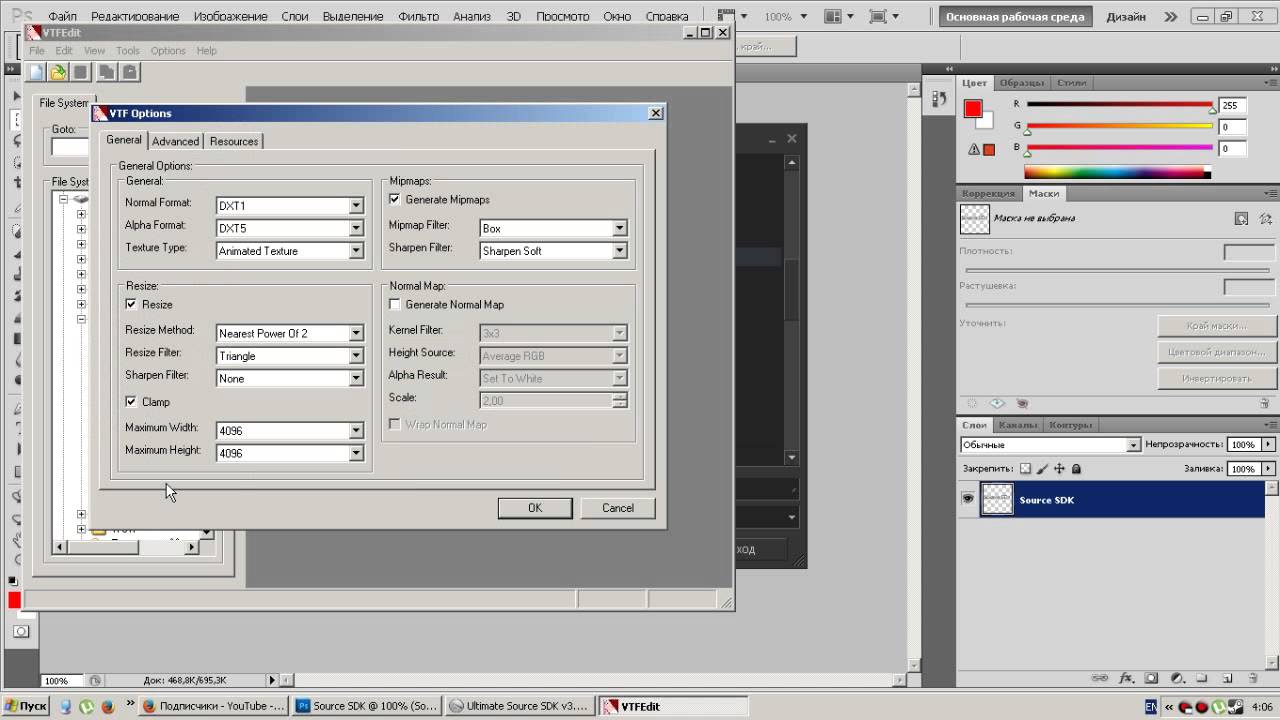Image resolution: width=1280 pixels, height=720 pixels.
Task: Click the Lock all padlock icon
Action: coord(1076,468)
